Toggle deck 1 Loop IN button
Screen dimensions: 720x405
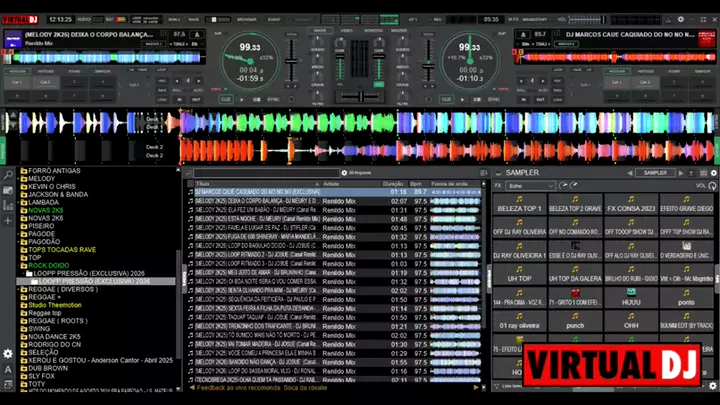[x=180, y=99]
